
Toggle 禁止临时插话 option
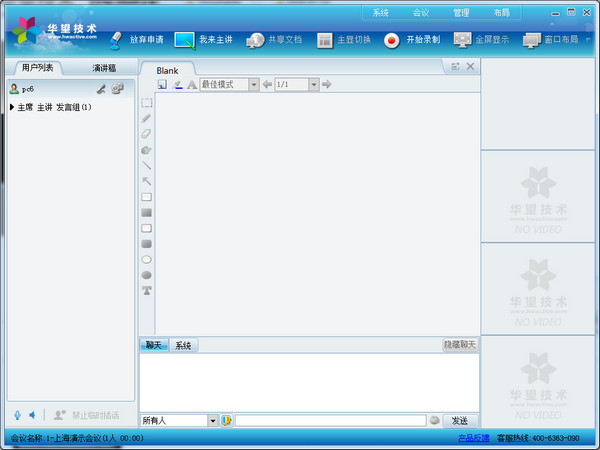86,415
